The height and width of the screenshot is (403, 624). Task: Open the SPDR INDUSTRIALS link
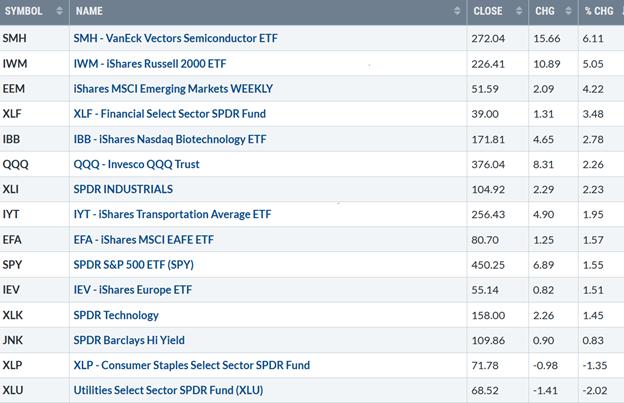(123, 189)
